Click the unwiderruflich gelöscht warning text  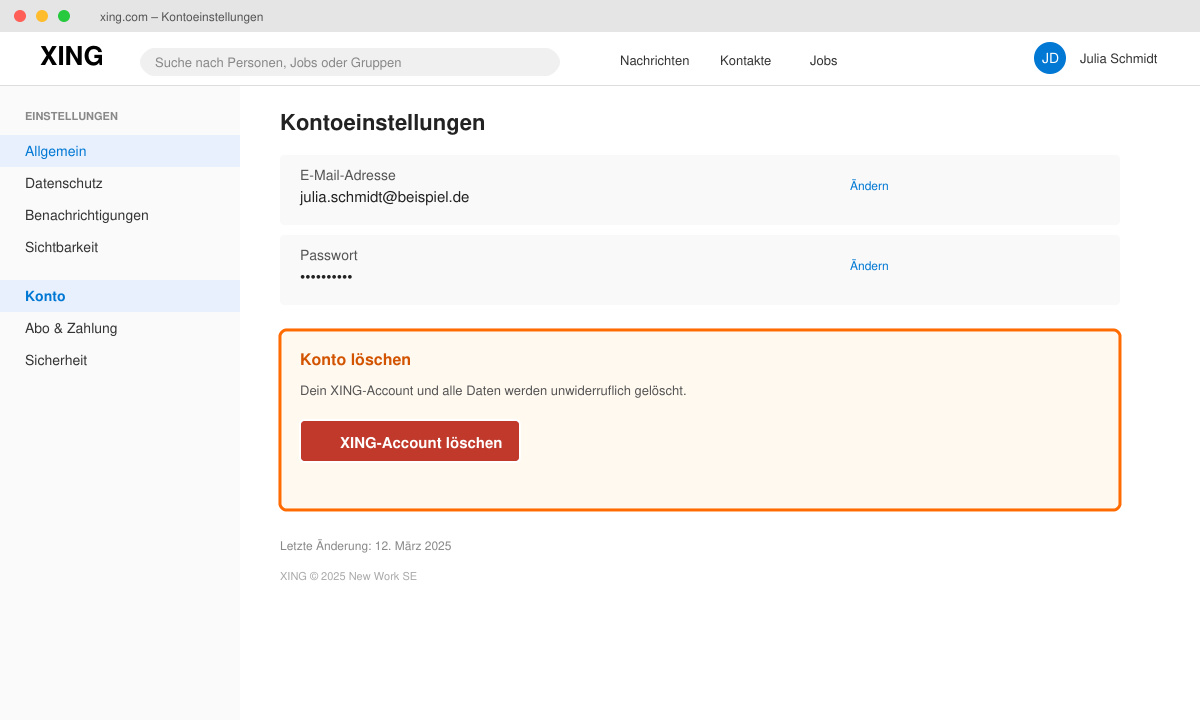pos(493,391)
